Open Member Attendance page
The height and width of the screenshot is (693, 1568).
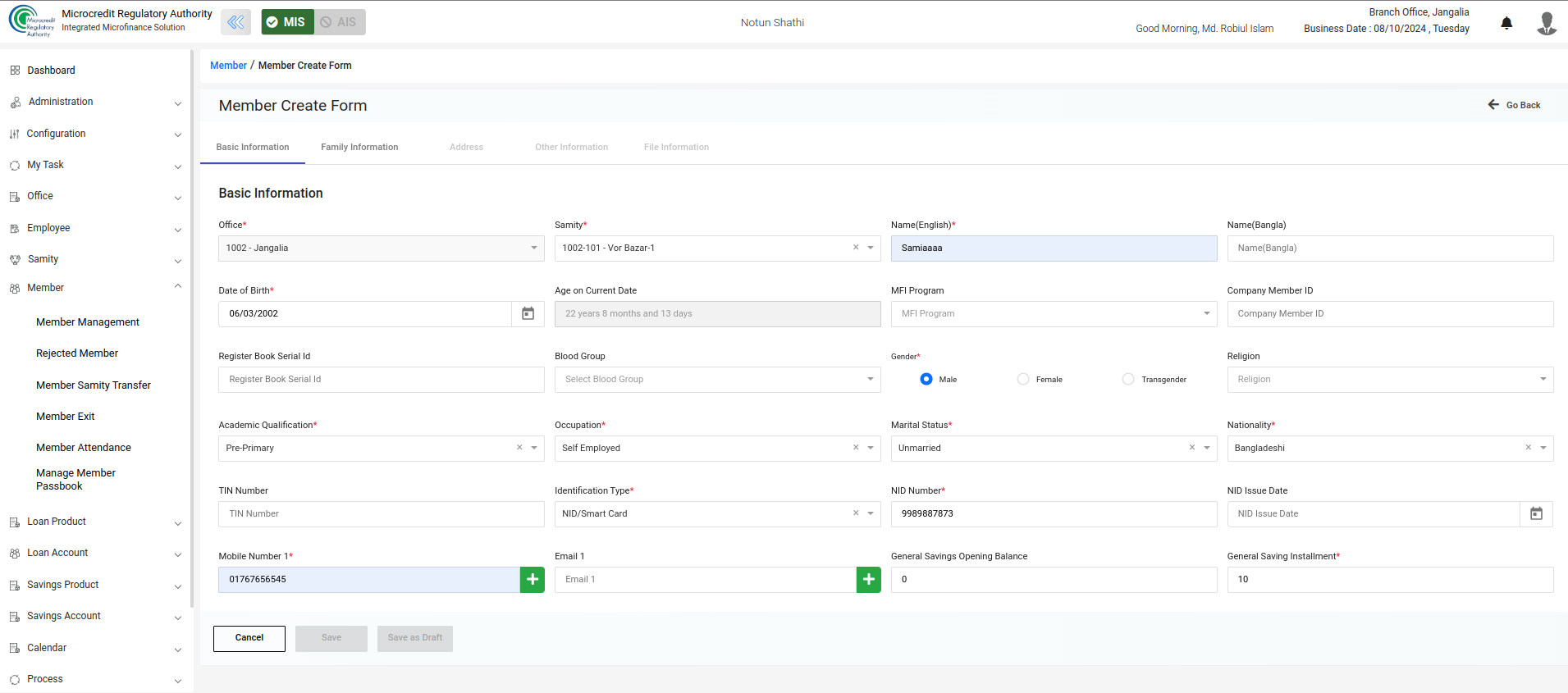pos(84,448)
